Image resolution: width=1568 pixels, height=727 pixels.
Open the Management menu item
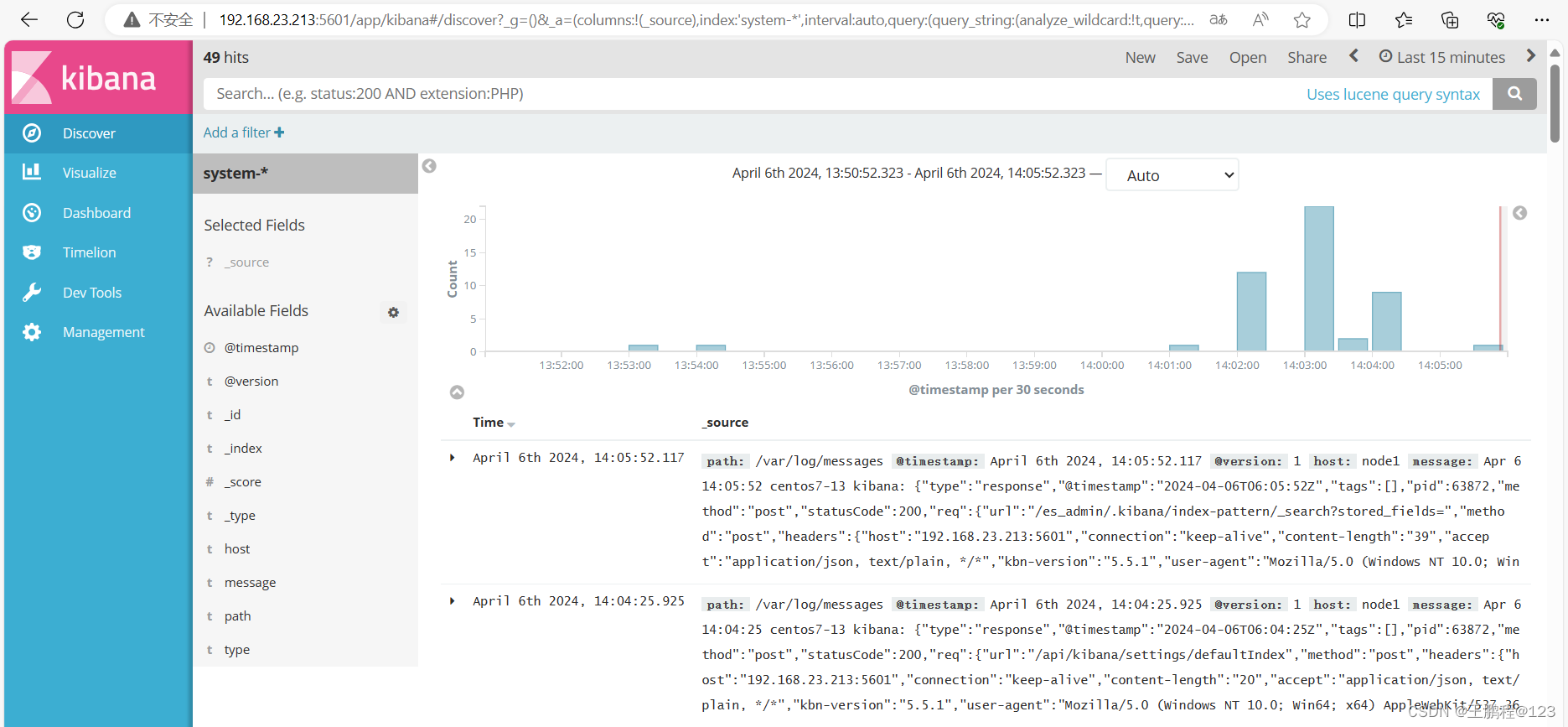(98, 332)
